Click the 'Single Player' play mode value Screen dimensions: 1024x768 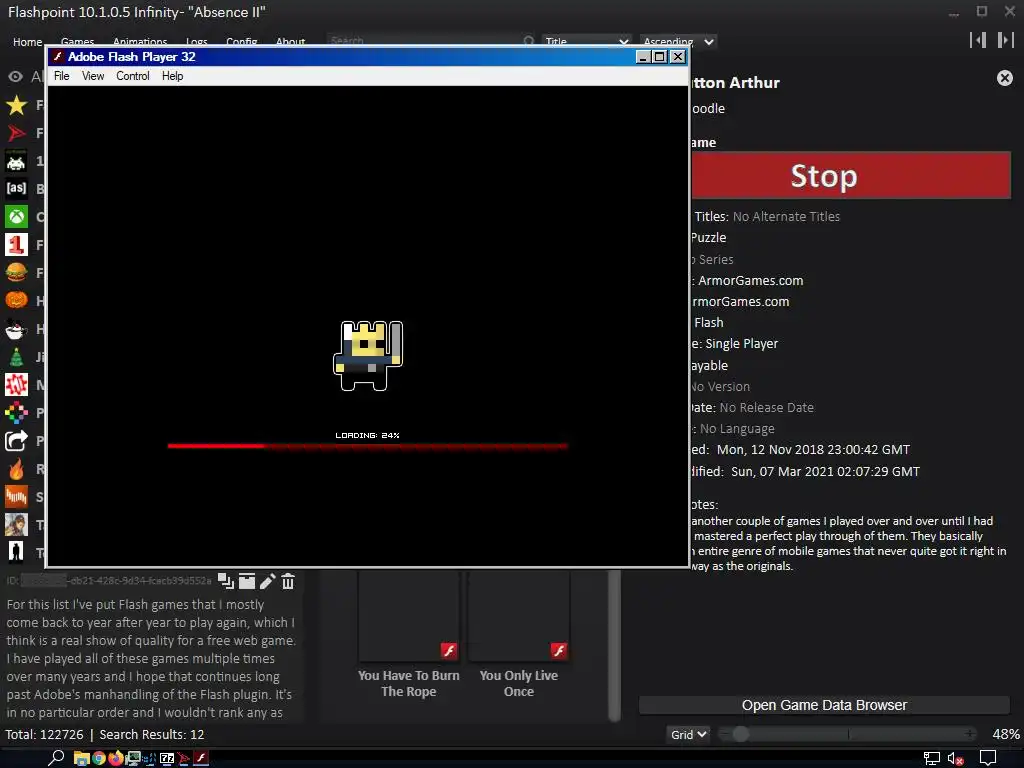(741, 344)
